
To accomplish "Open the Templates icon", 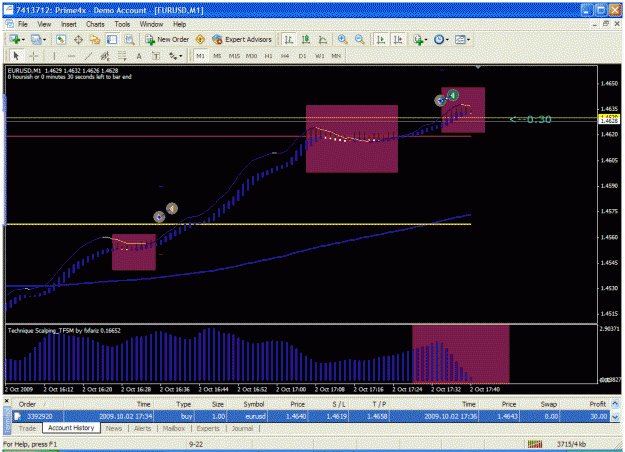I will click(x=460, y=39).
